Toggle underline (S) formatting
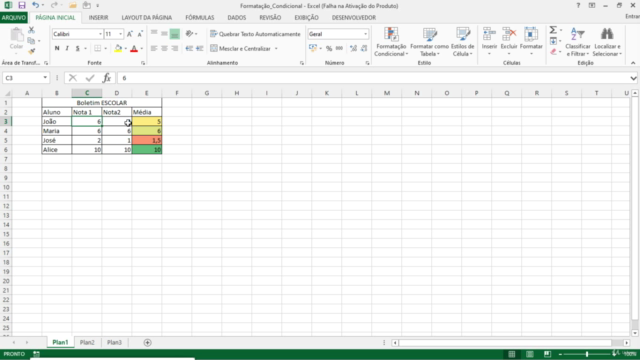640x360 pixels. [x=77, y=48]
